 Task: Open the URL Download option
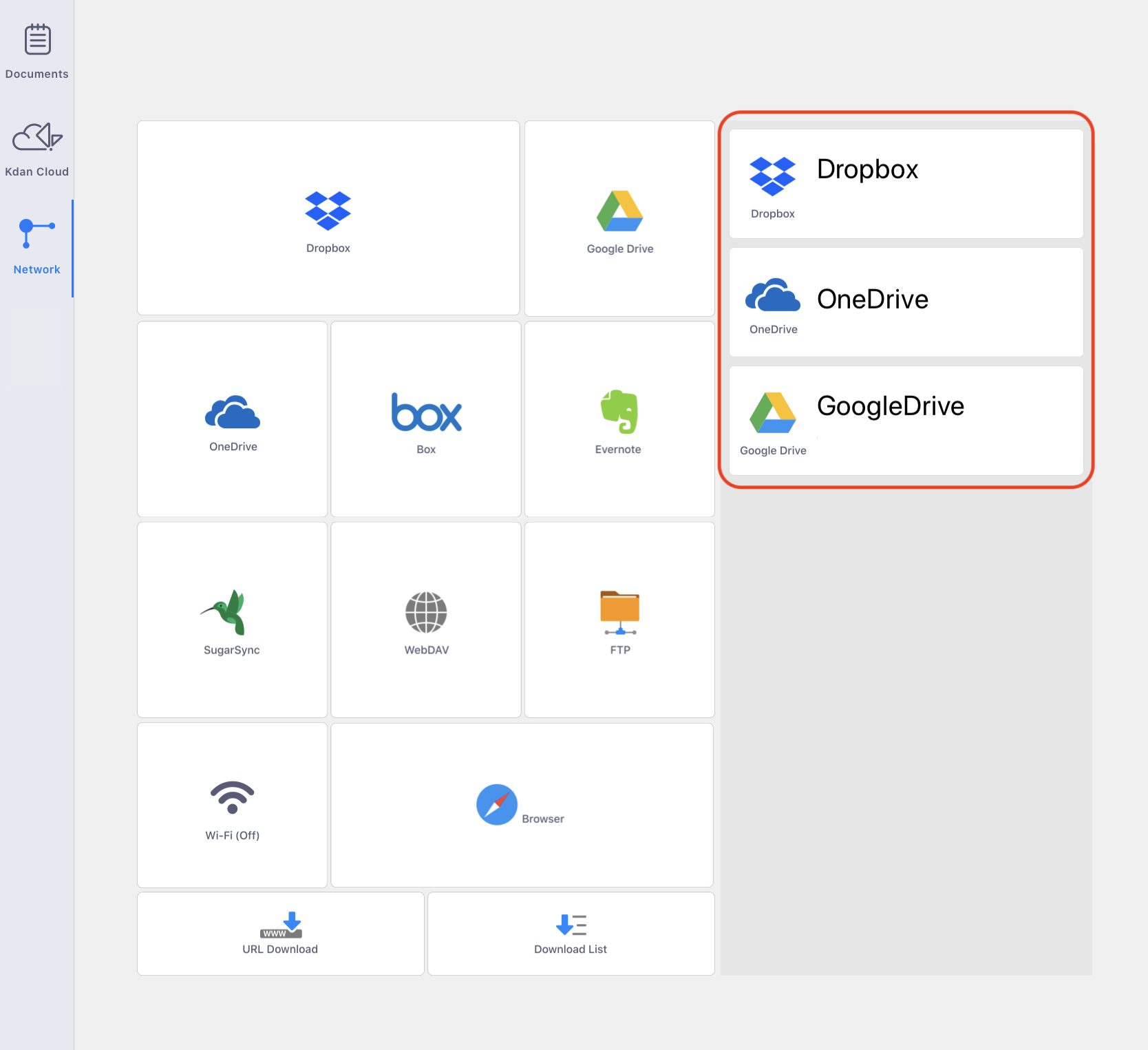(281, 934)
